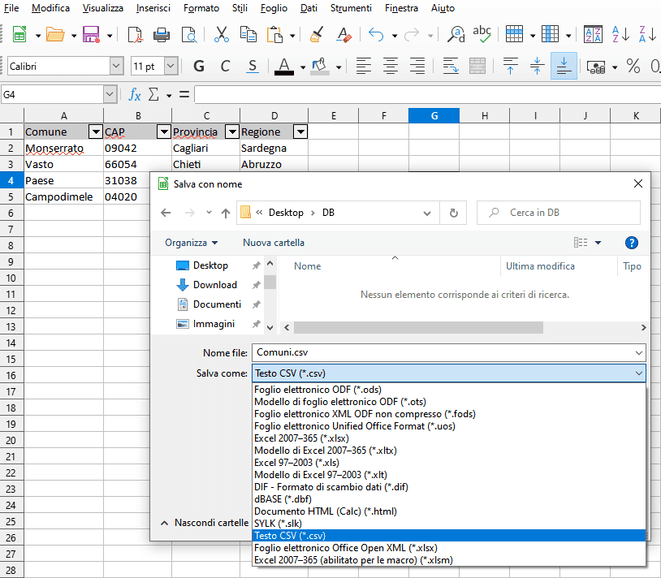
Task: Click the cut scissors icon in toolbar
Action: tap(221, 35)
